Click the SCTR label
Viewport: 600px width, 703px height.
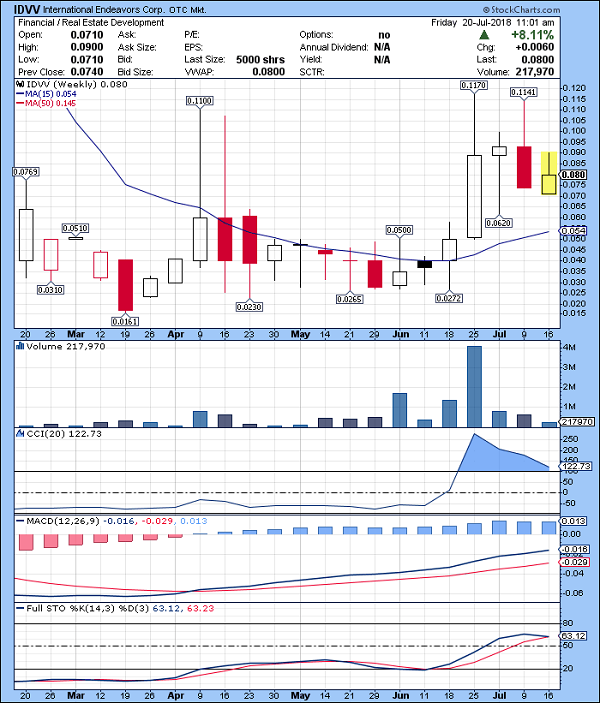(312, 72)
